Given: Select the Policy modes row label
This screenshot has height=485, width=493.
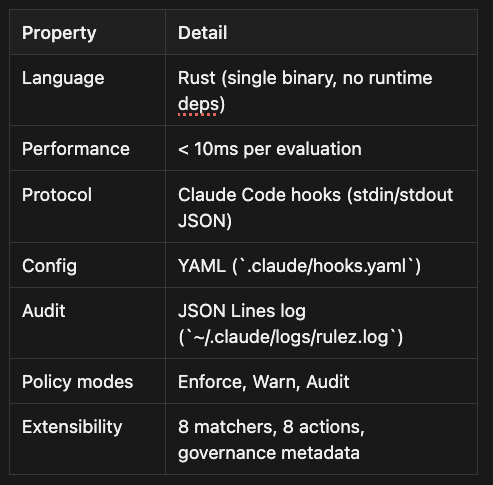Looking at the screenshot, I should [77, 382].
